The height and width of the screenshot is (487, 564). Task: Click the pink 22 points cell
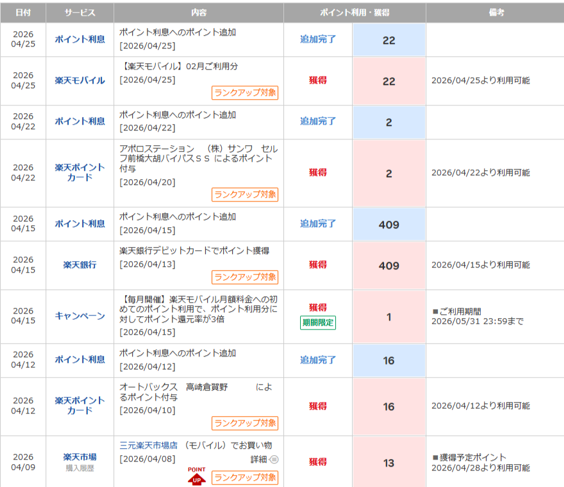[x=389, y=81]
